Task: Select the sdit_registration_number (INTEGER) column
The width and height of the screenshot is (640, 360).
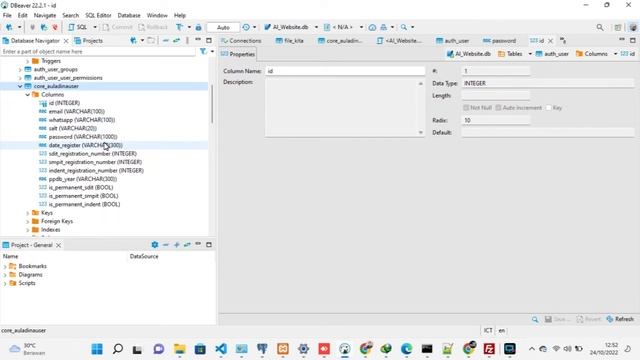Action: 93,154
